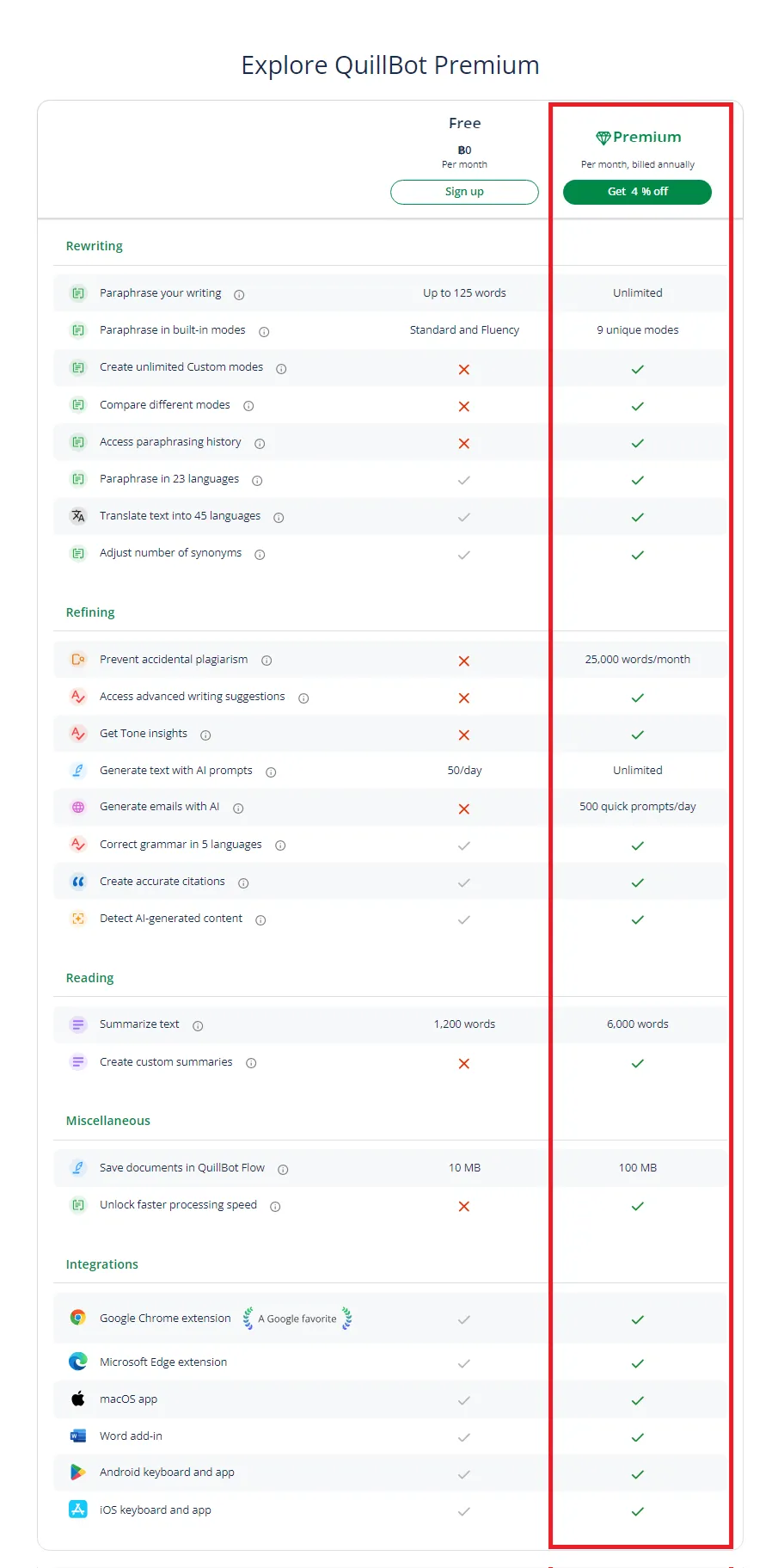Click the Create accurate citations quote icon

78,882
